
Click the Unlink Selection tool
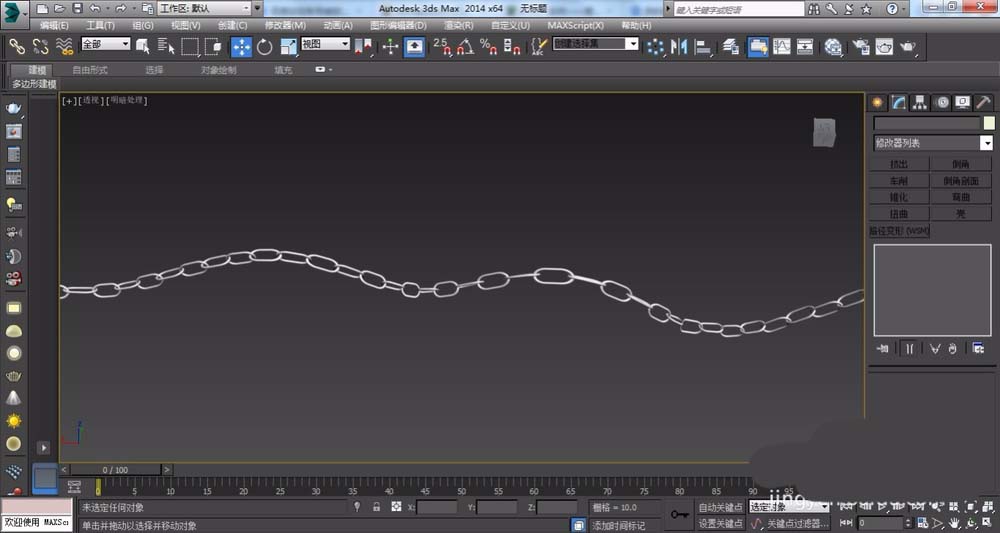pos(40,47)
